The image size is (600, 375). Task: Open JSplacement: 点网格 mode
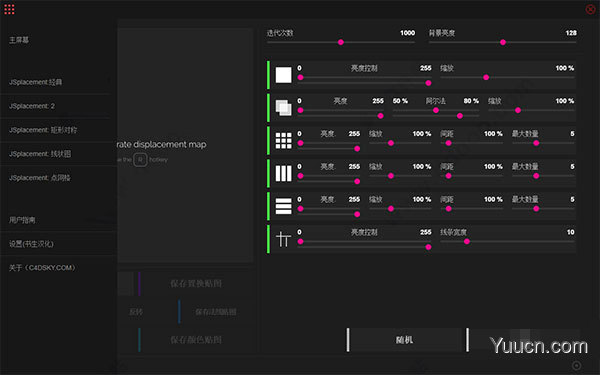click(39, 178)
